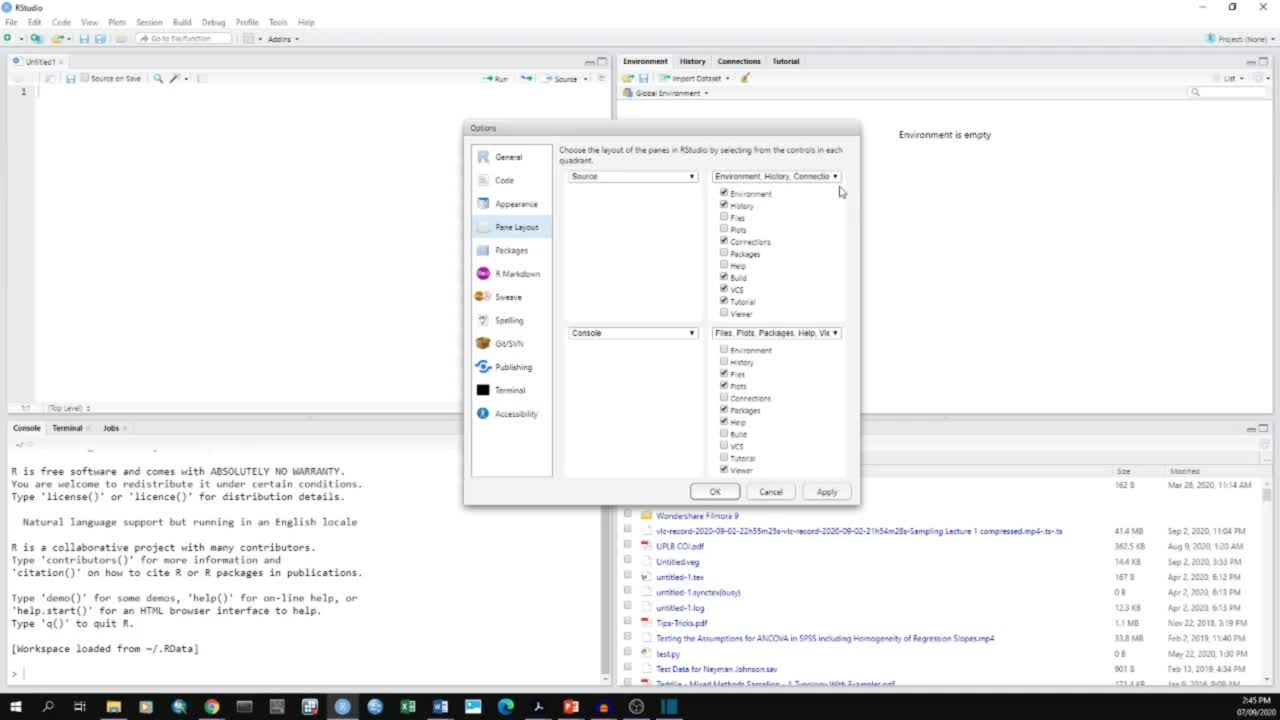Open Tips-Tricks.pdf in the Files pane

tap(681, 623)
